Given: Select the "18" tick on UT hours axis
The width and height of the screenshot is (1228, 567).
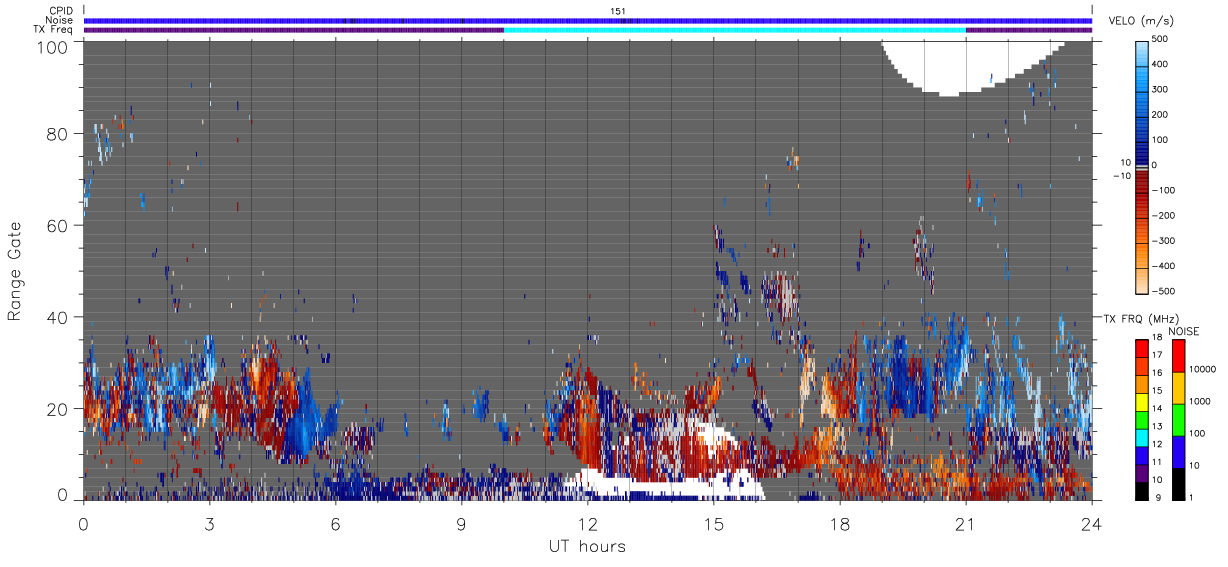Looking at the screenshot, I should pyautogui.click(x=840, y=522).
